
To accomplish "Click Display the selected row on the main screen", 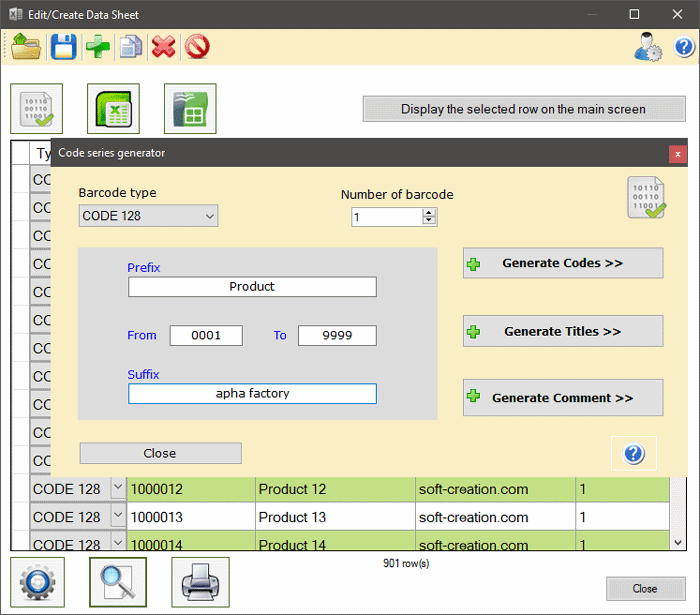I will [x=524, y=109].
